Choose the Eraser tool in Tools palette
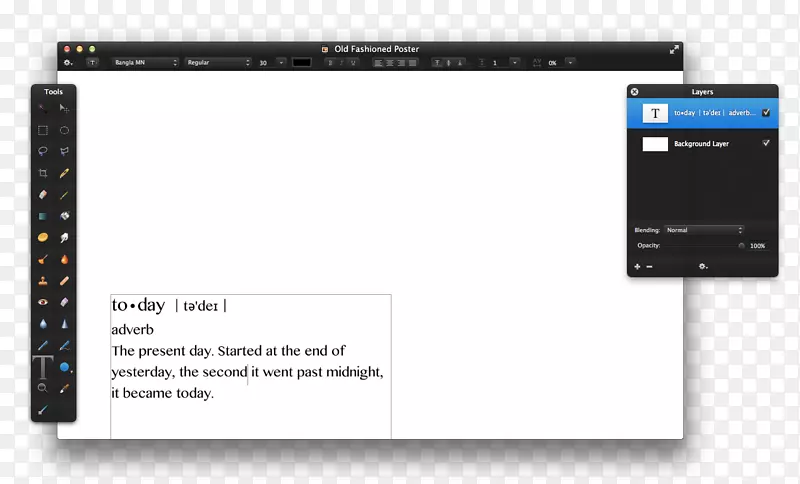Viewport: 800px width, 484px height. [43, 195]
